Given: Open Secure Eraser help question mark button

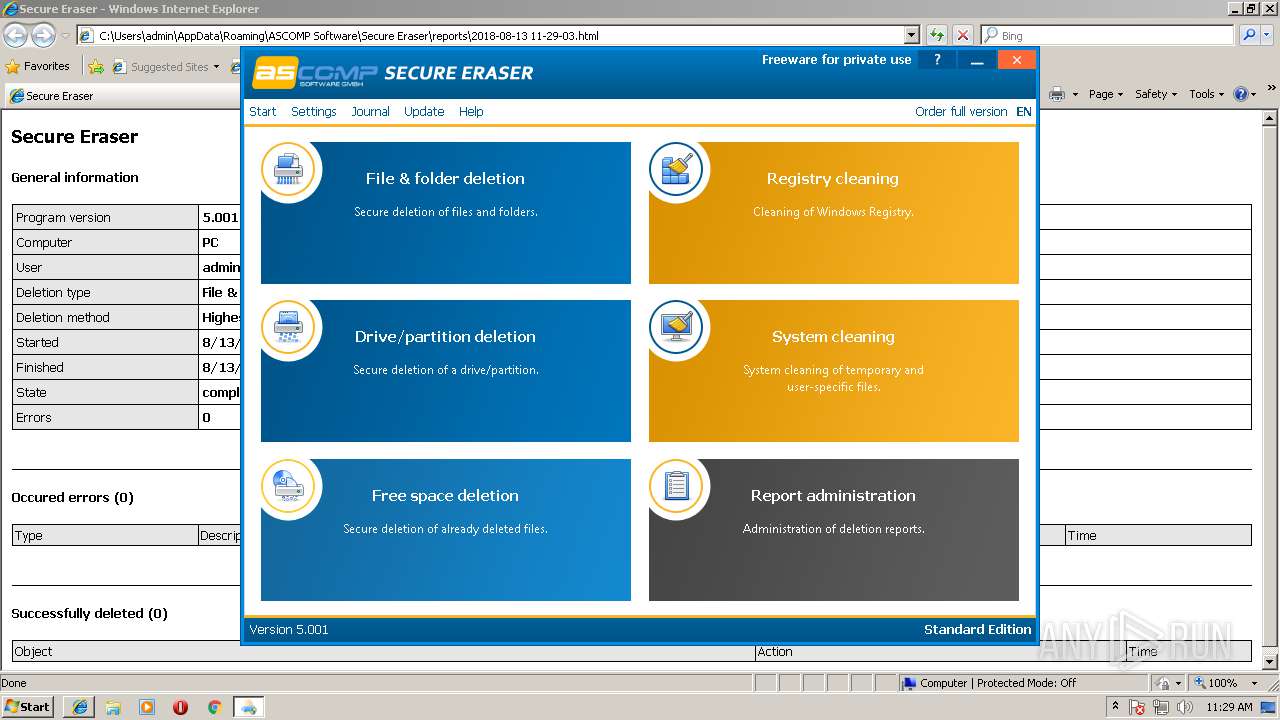Looking at the screenshot, I should point(937,60).
